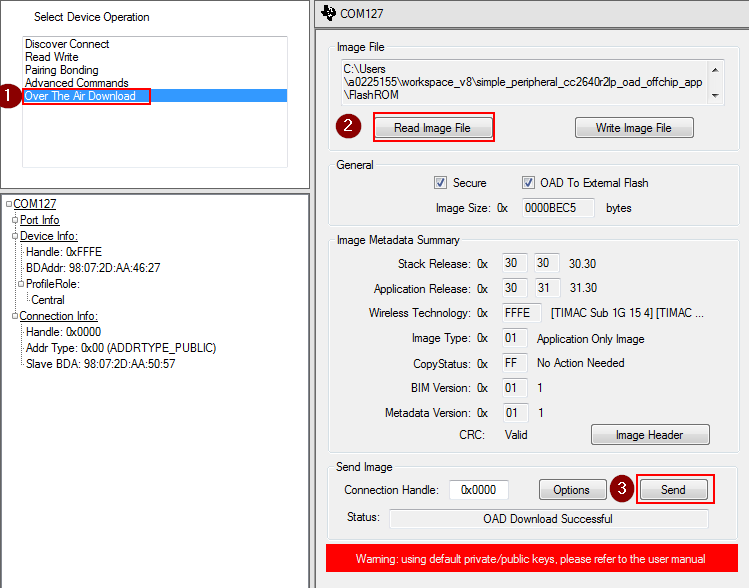Image resolution: width=749 pixels, height=588 pixels.
Task: Open Advanced Commands operation
Action: point(77,83)
